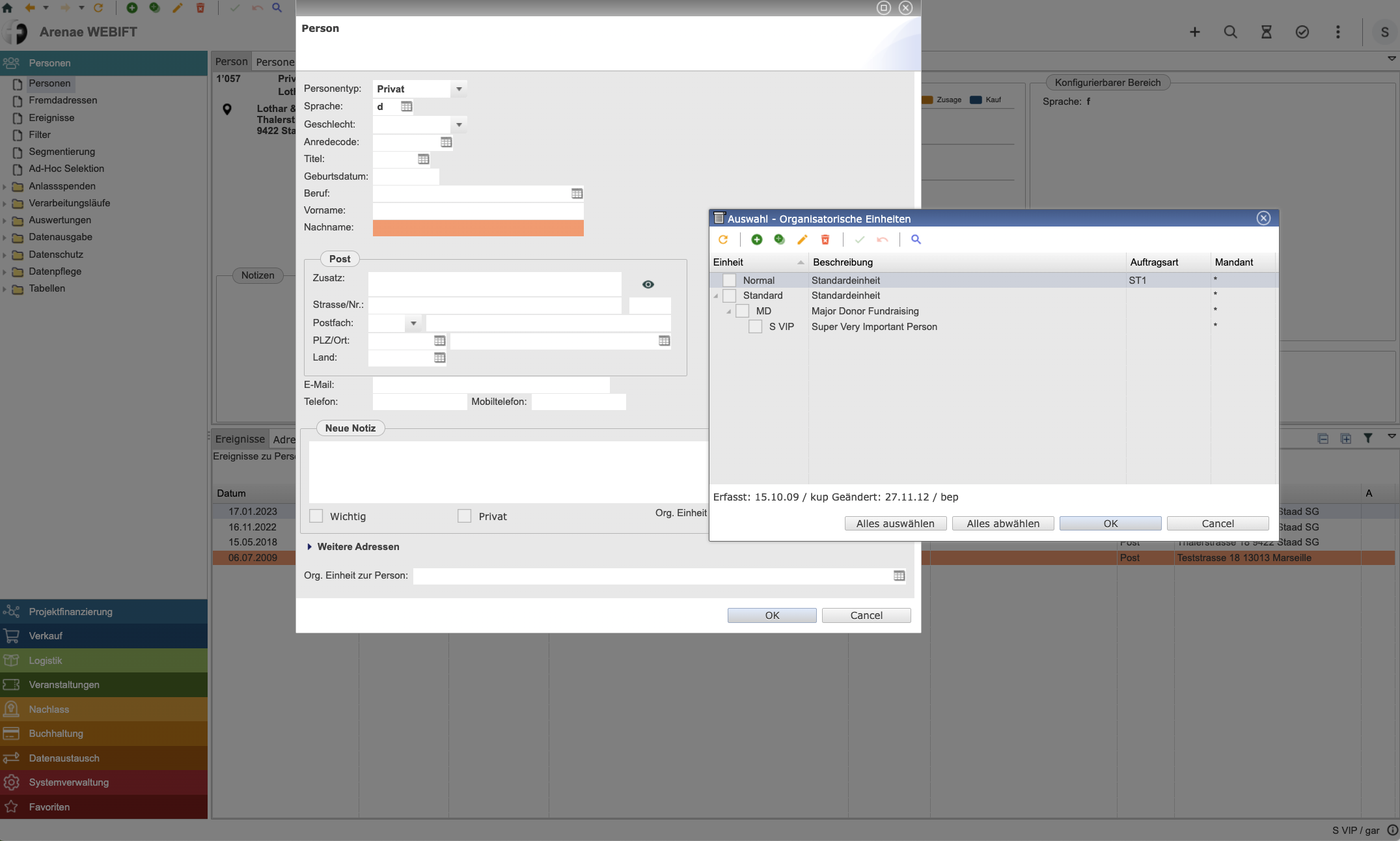Select Fremdadressen in the navigation tree
This screenshot has height=841, width=1400.
(62, 100)
